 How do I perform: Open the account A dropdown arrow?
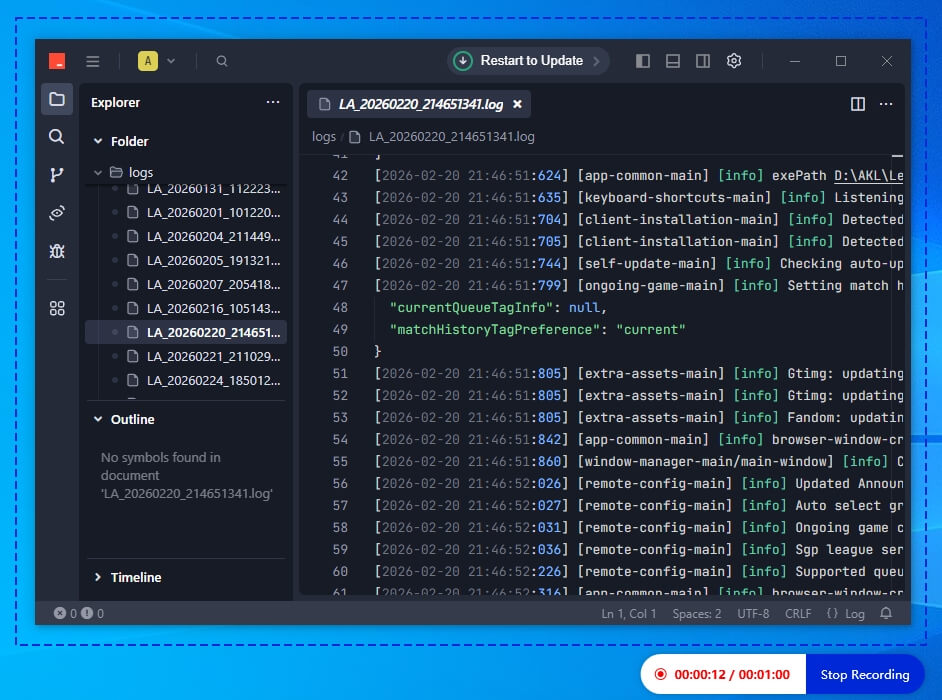coord(171,61)
